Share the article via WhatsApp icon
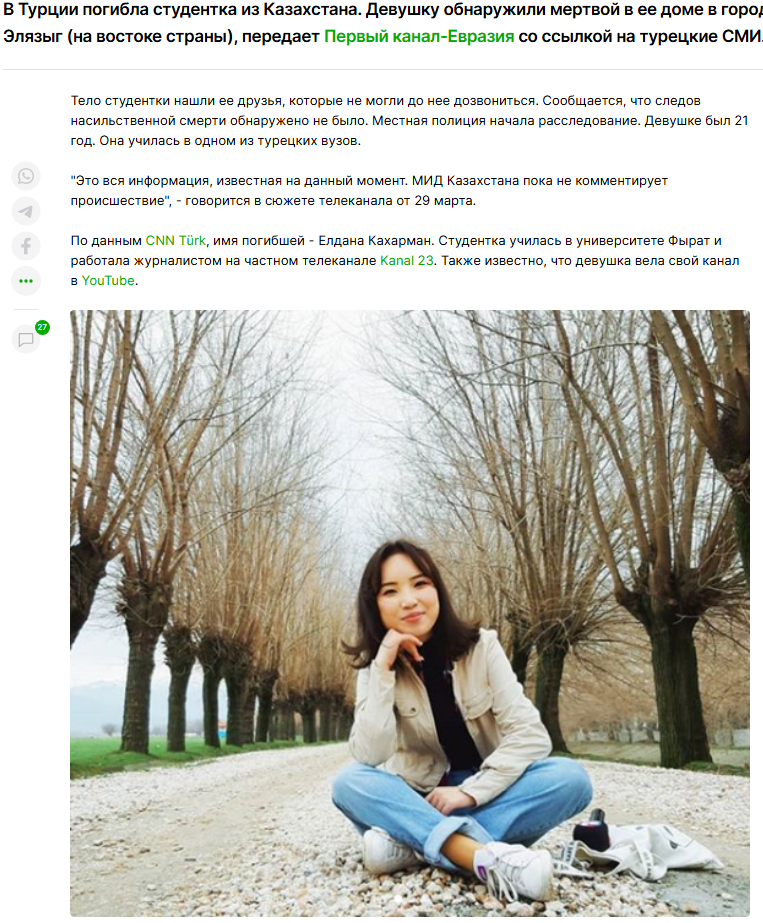Image resolution: width=763 pixels, height=923 pixels. pos(25,176)
